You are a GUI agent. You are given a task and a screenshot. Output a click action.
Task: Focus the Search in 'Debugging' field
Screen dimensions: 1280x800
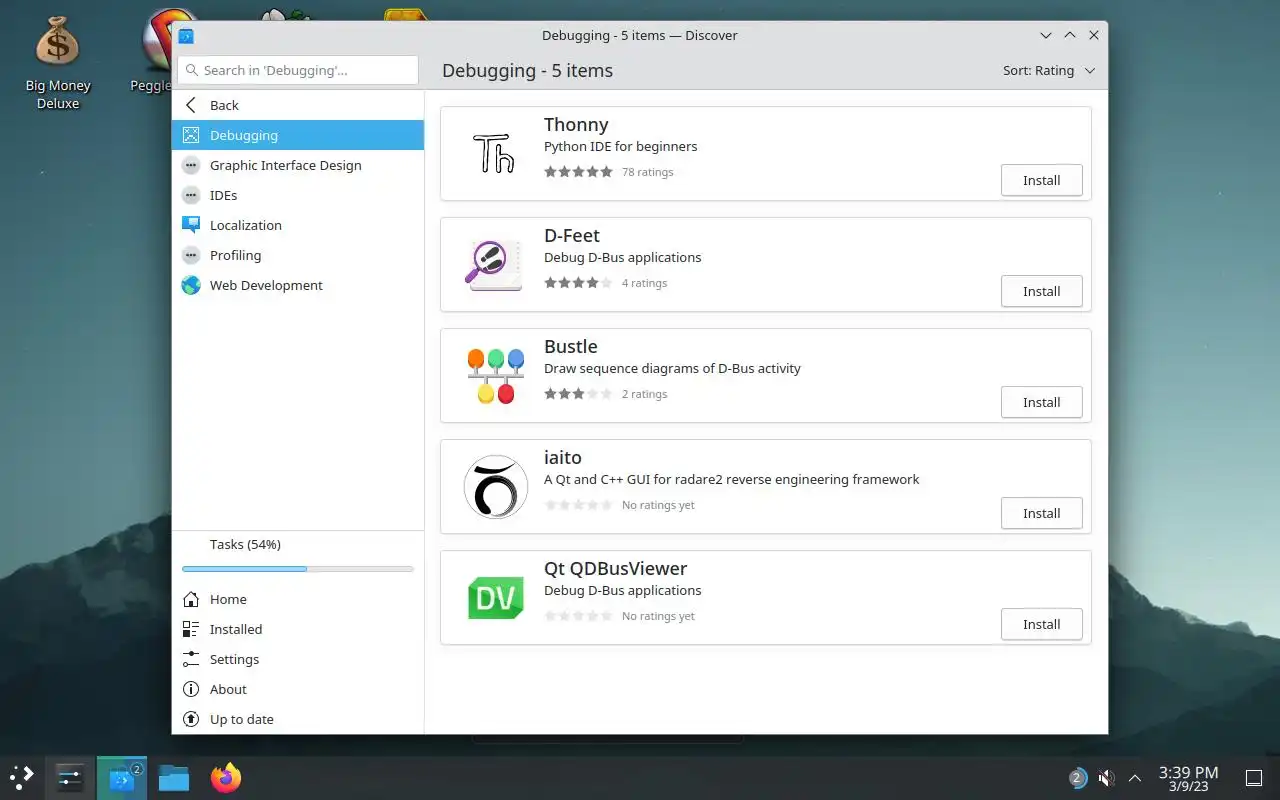(x=298, y=70)
